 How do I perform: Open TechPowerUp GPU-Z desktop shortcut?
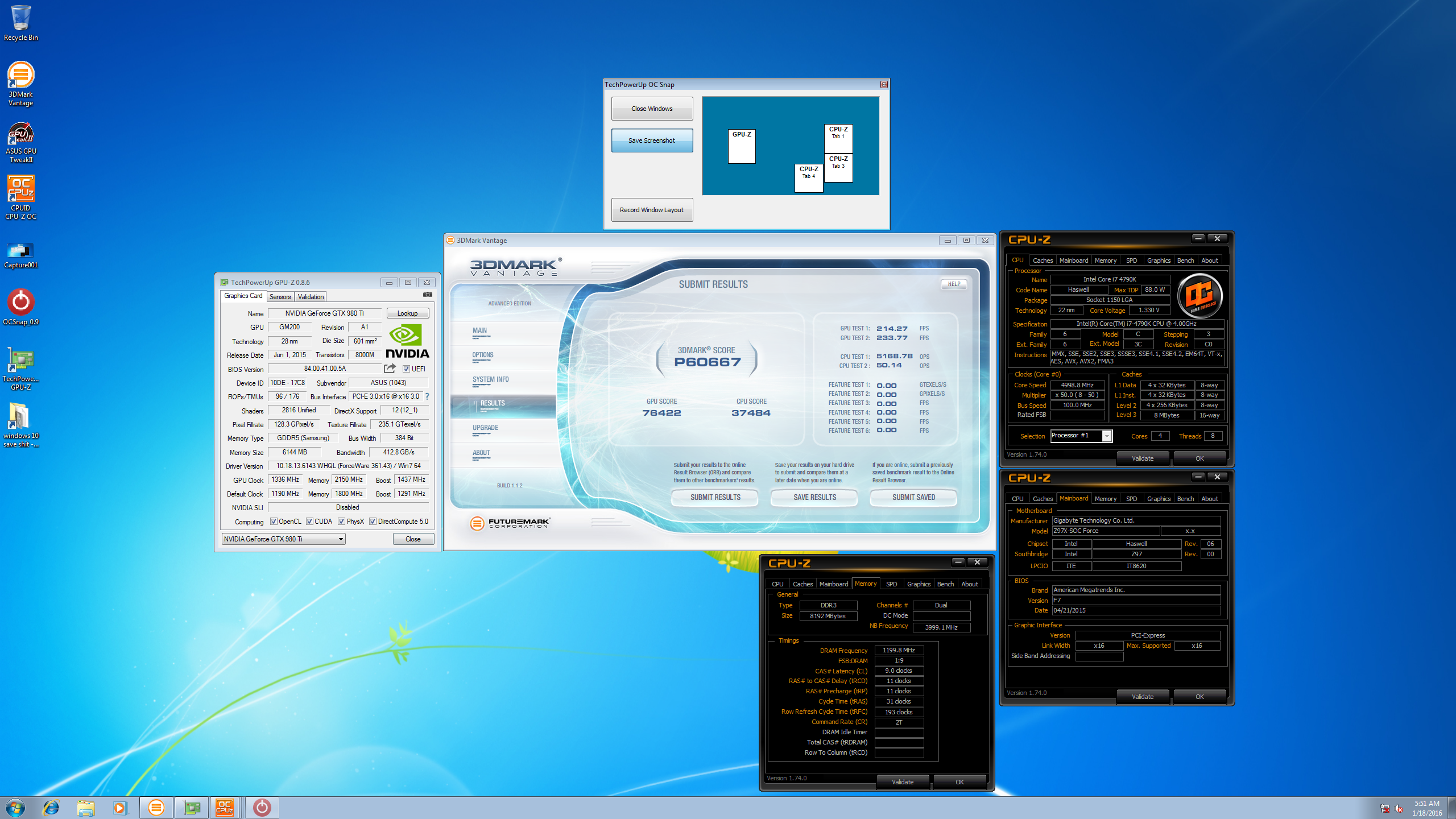pyautogui.click(x=20, y=369)
